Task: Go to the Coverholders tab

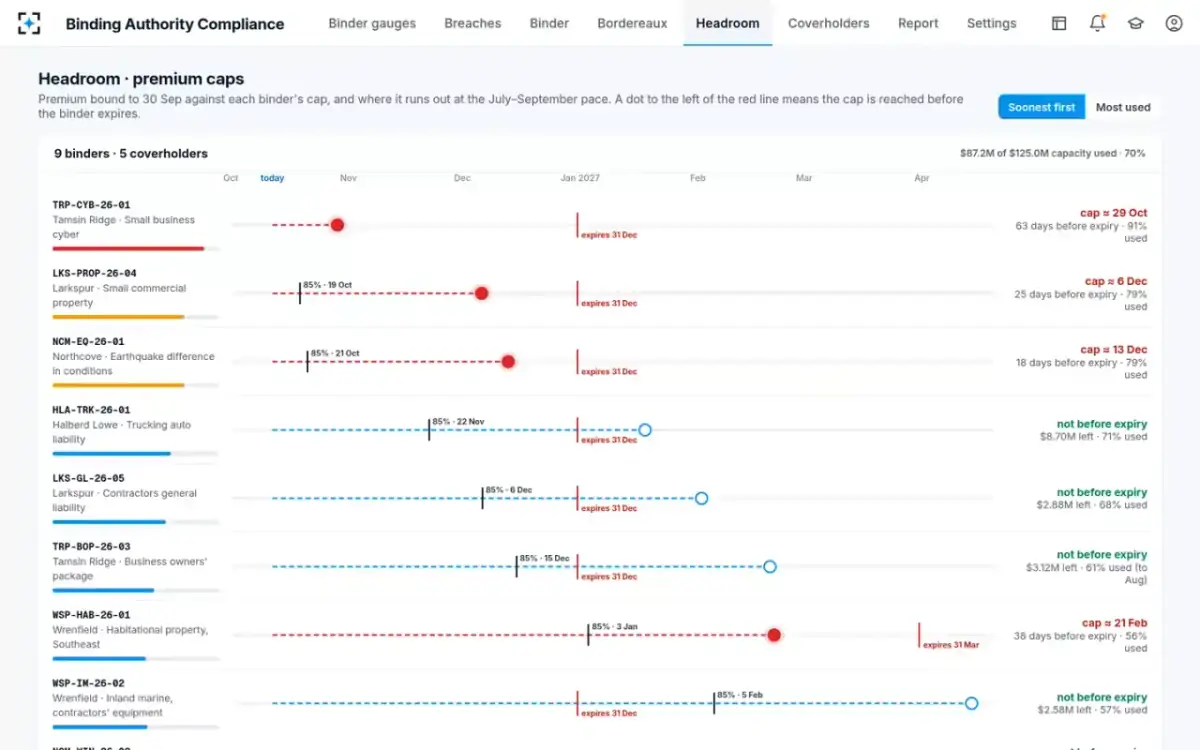Action: point(829,23)
